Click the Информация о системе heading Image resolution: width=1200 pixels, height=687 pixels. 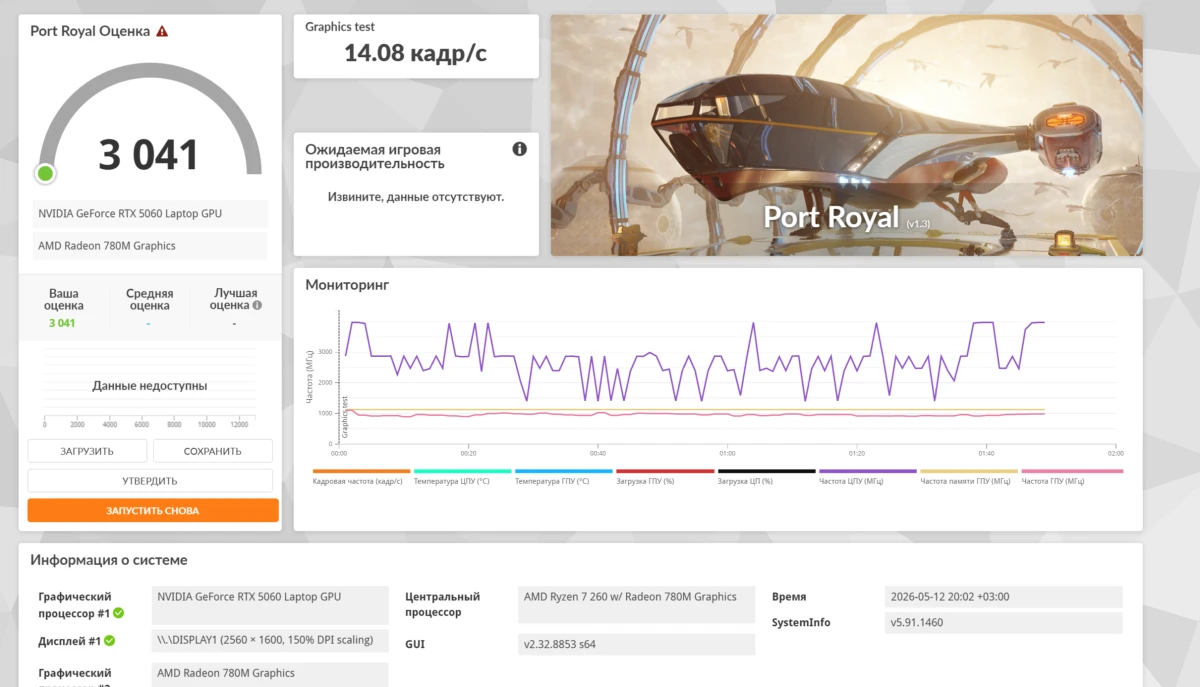[x=109, y=560]
